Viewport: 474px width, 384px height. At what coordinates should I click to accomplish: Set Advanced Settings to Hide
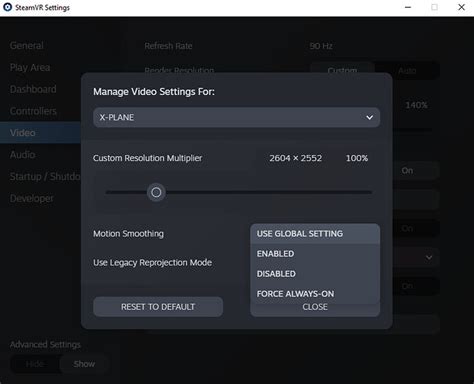coord(35,364)
